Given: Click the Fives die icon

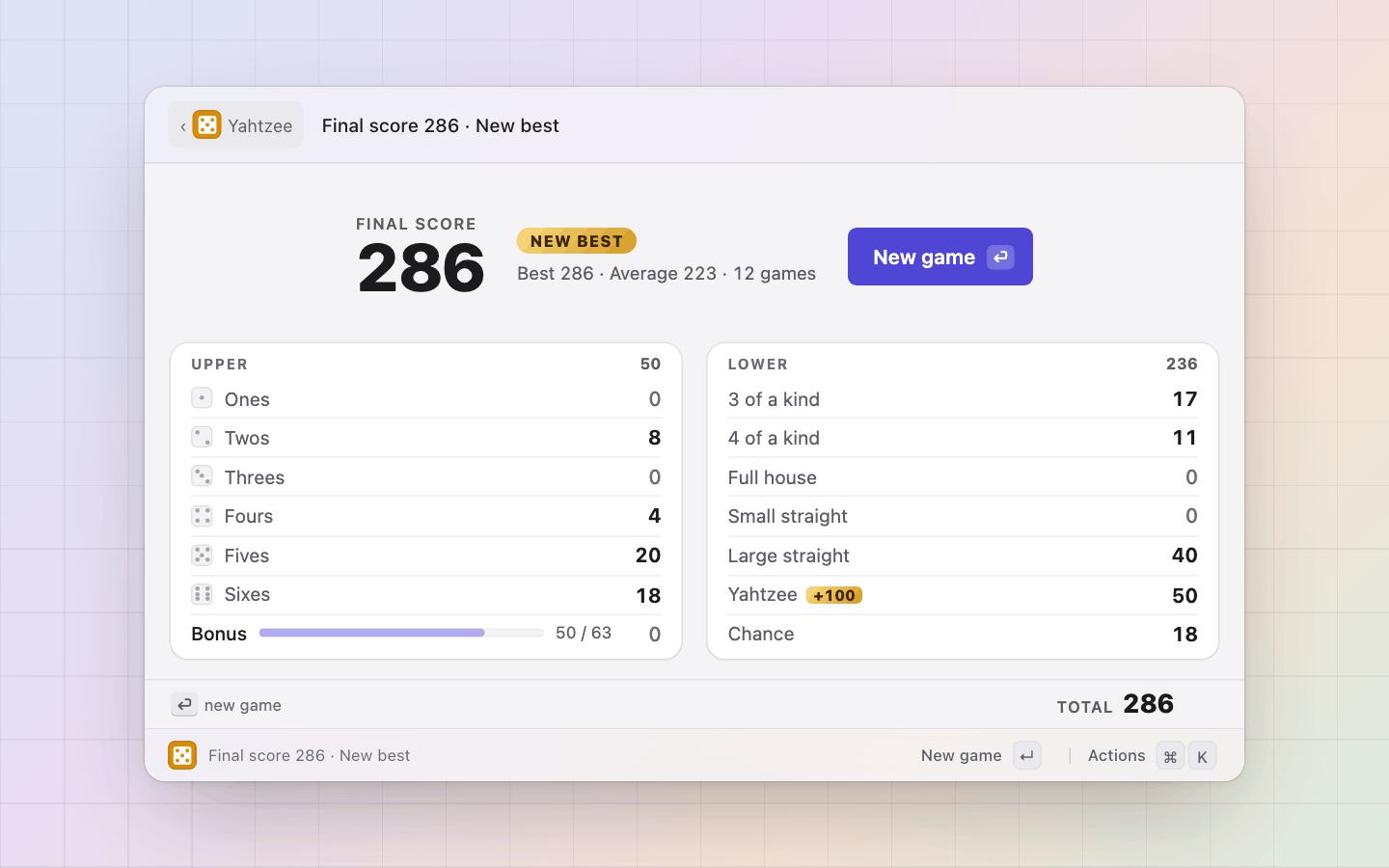Looking at the screenshot, I should [x=202, y=555].
